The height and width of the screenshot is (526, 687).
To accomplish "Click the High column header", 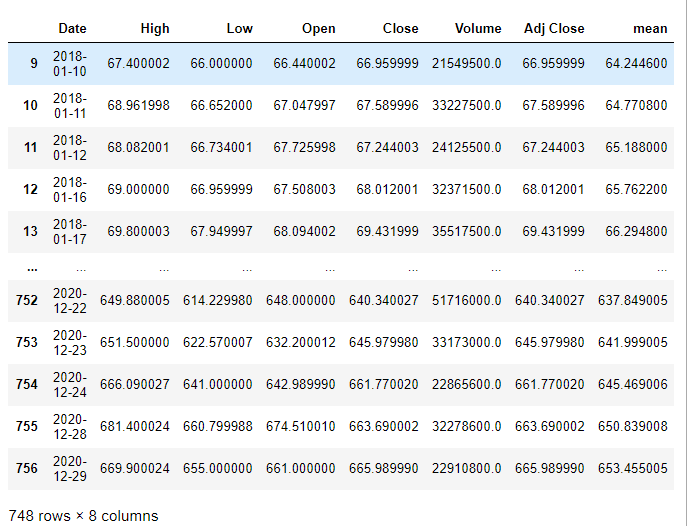I will pyautogui.click(x=155, y=28).
